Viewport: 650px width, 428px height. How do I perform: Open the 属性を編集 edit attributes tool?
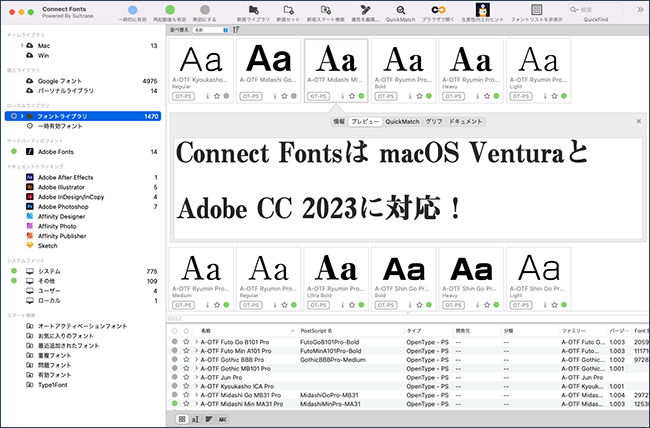365,10
